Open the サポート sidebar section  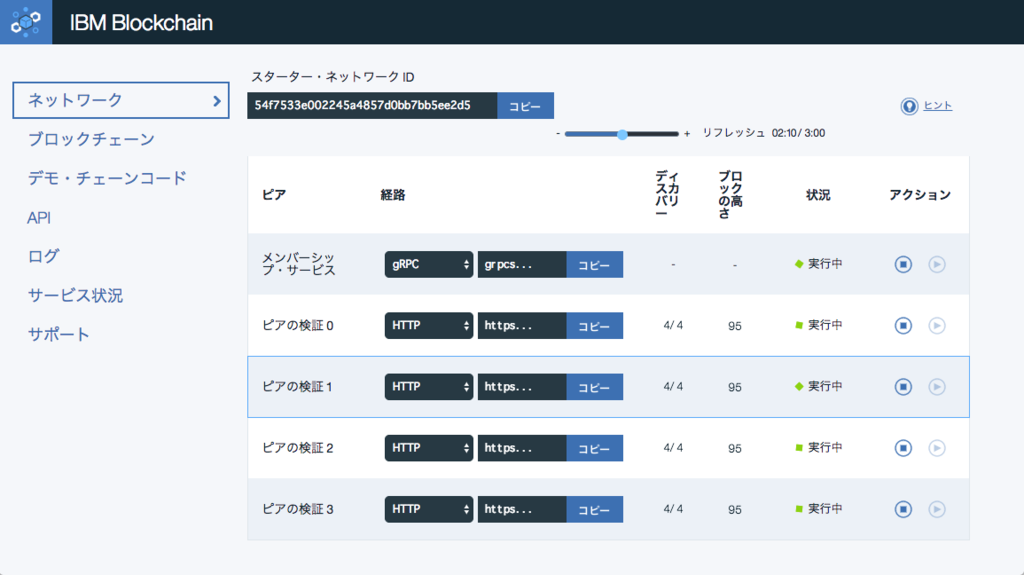coord(59,335)
